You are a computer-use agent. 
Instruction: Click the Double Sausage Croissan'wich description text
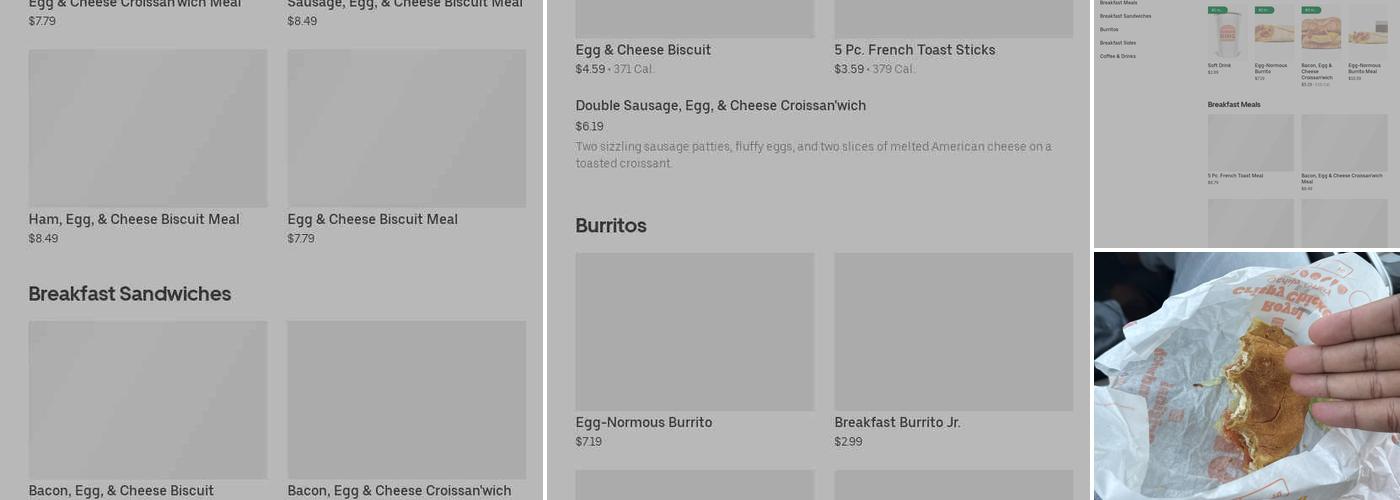click(813, 155)
